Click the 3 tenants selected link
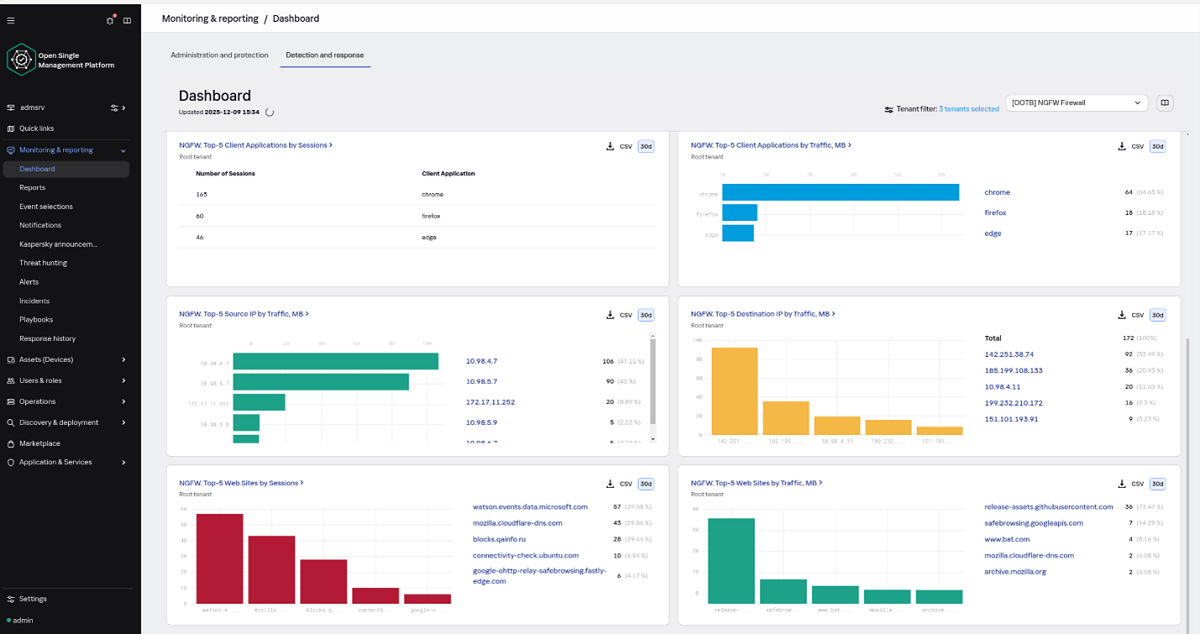1200x634 pixels. [968, 108]
